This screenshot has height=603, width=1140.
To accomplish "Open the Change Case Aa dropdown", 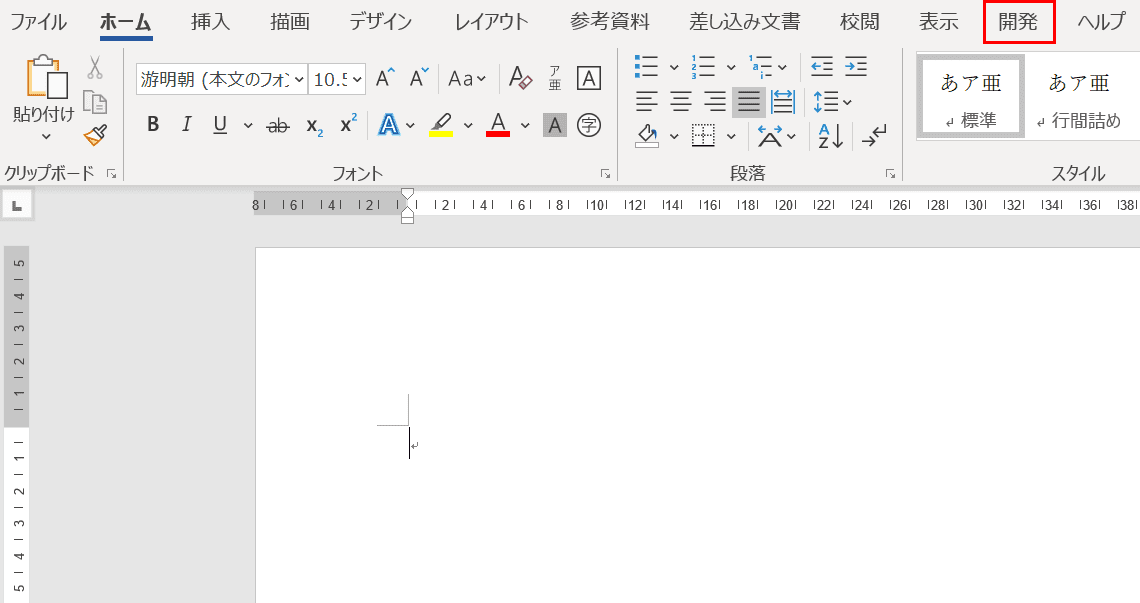I will tap(467, 79).
